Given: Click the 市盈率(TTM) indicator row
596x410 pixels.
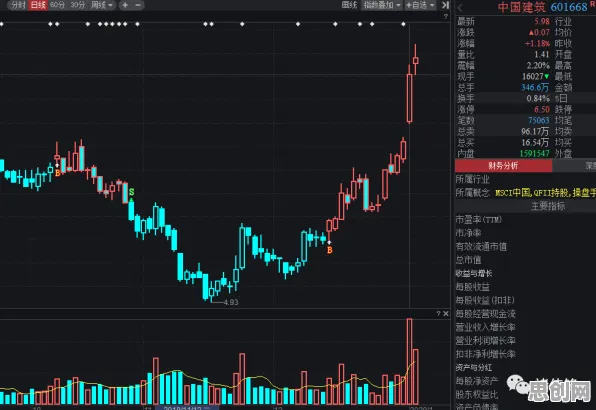Looking at the screenshot, I should coord(479,220).
